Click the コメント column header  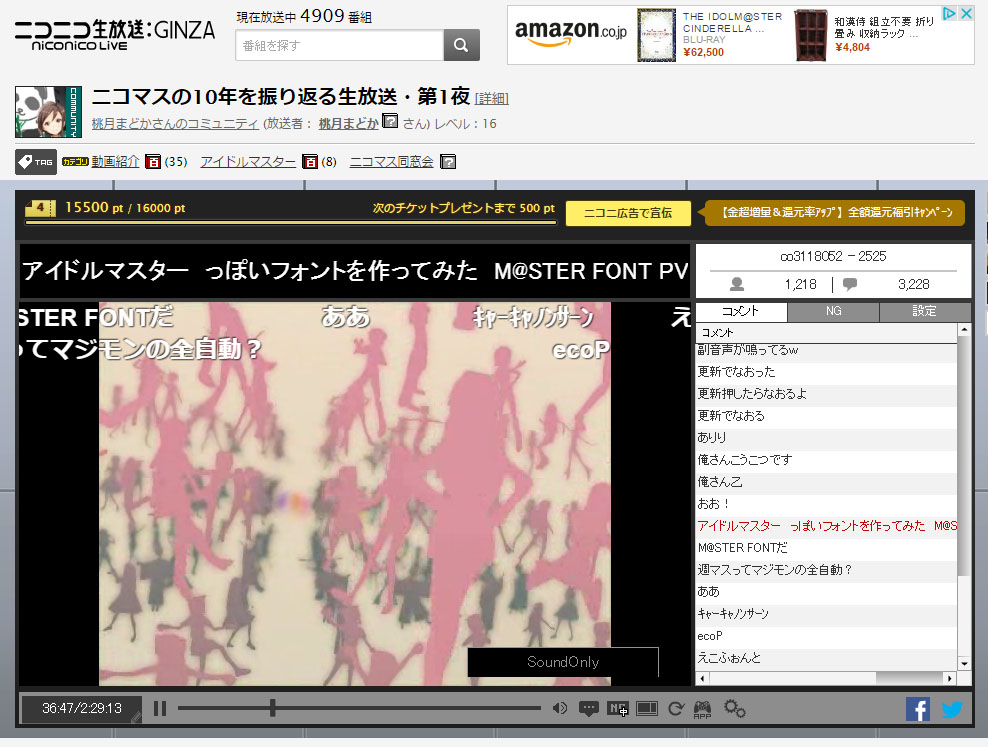pyautogui.click(x=827, y=333)
